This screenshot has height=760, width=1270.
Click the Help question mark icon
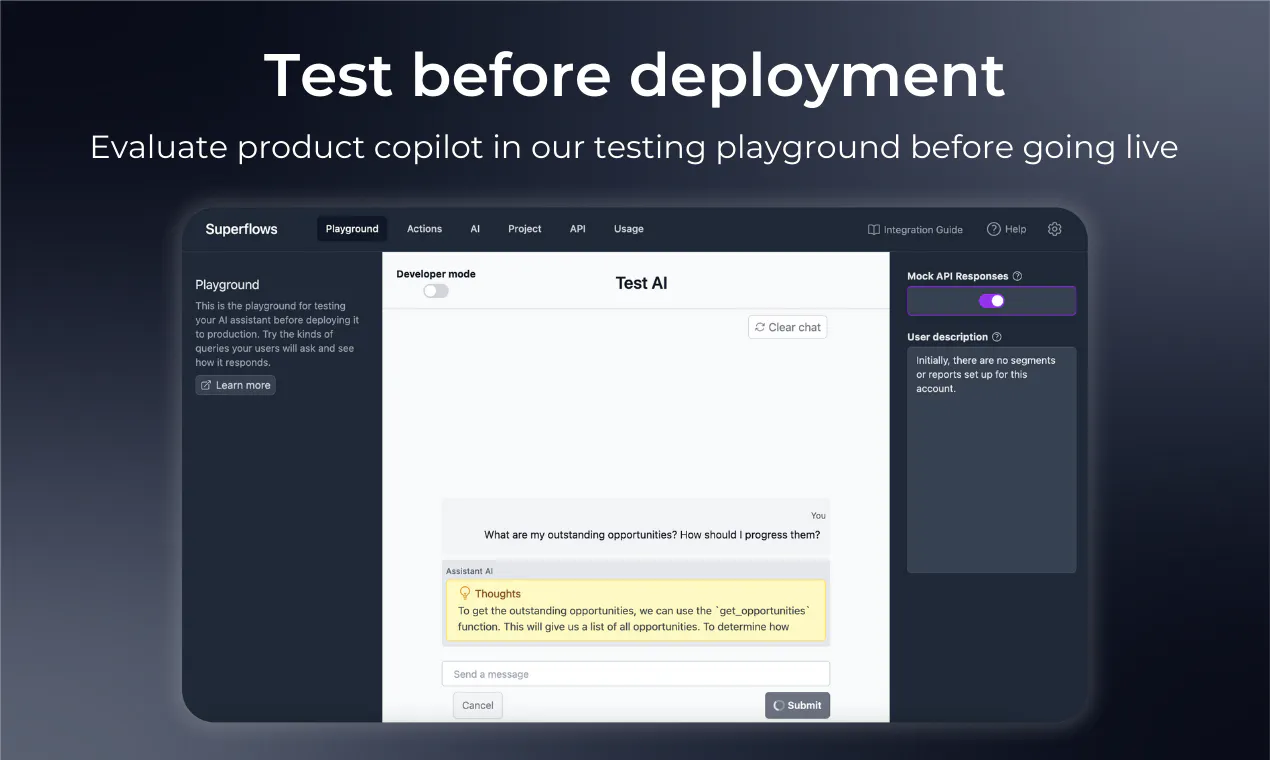tap(993, 229)
